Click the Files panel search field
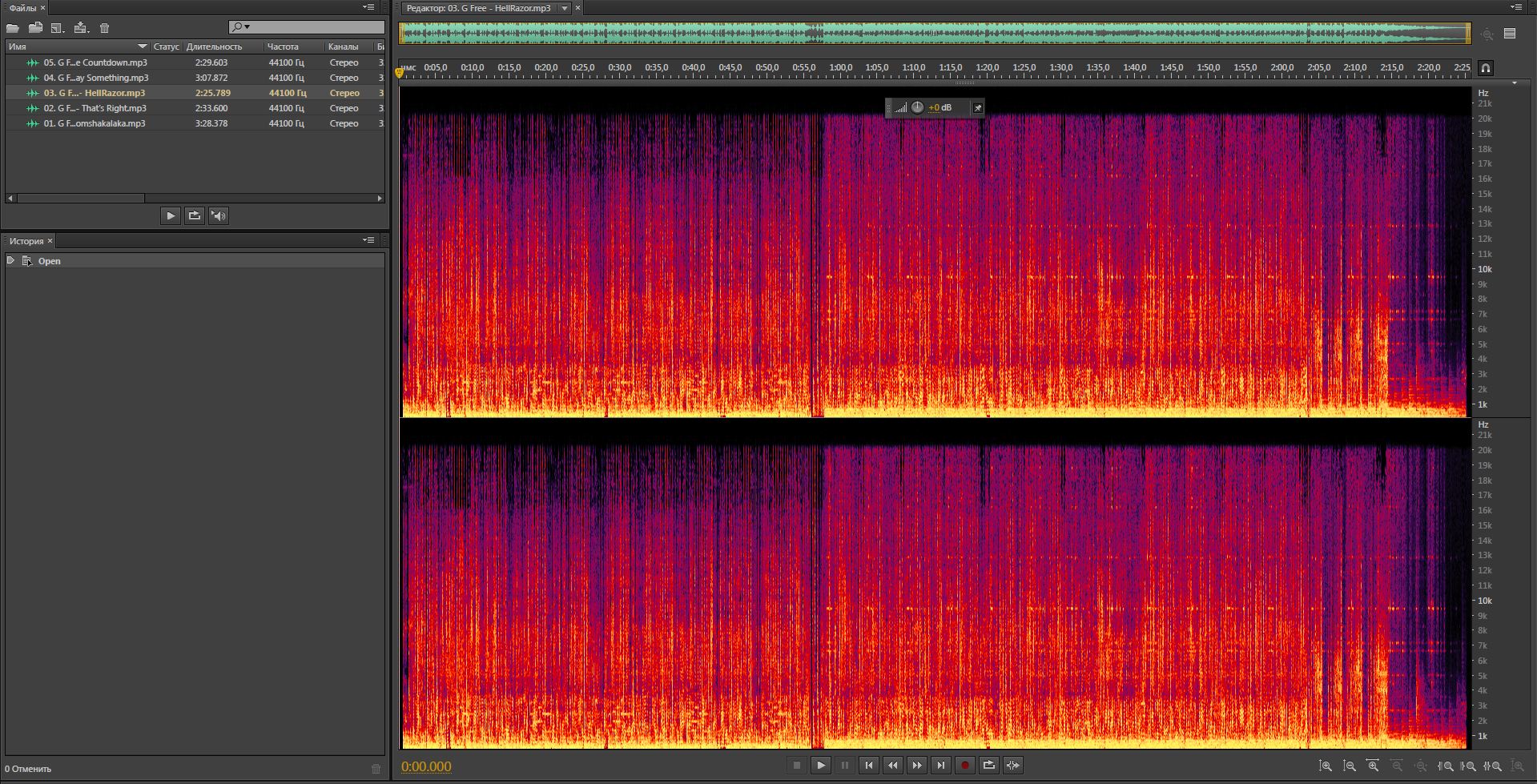Screen dimensions: 1537x784 click(312, 27)
